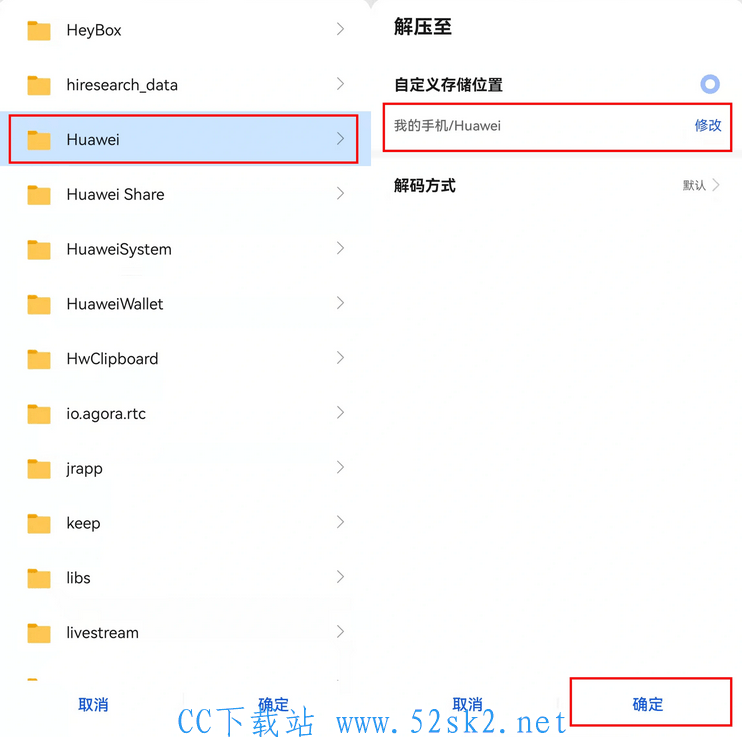Cancel folder selection with left 取消
742x737 pixels.
pos(93,705)
